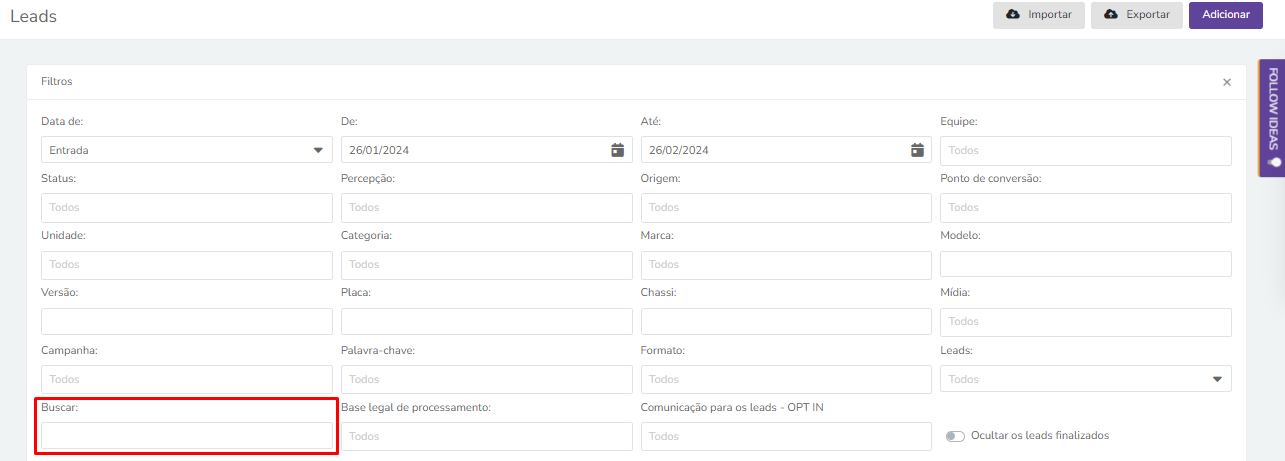Open calendar picker for Até date
The height and width of the screenshot is (461, 1285).
917,150
